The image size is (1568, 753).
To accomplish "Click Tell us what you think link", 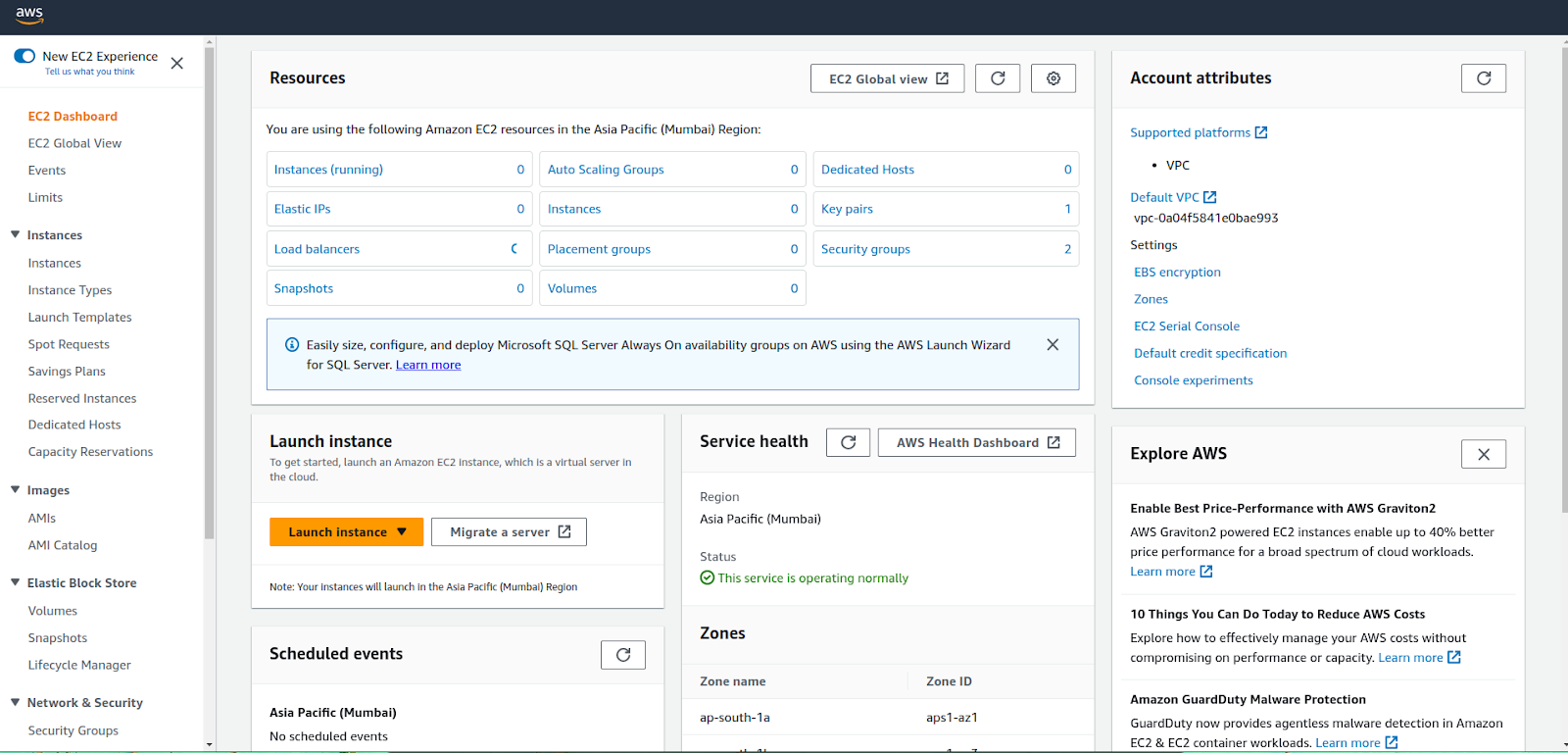I will (x=90, y=72).
